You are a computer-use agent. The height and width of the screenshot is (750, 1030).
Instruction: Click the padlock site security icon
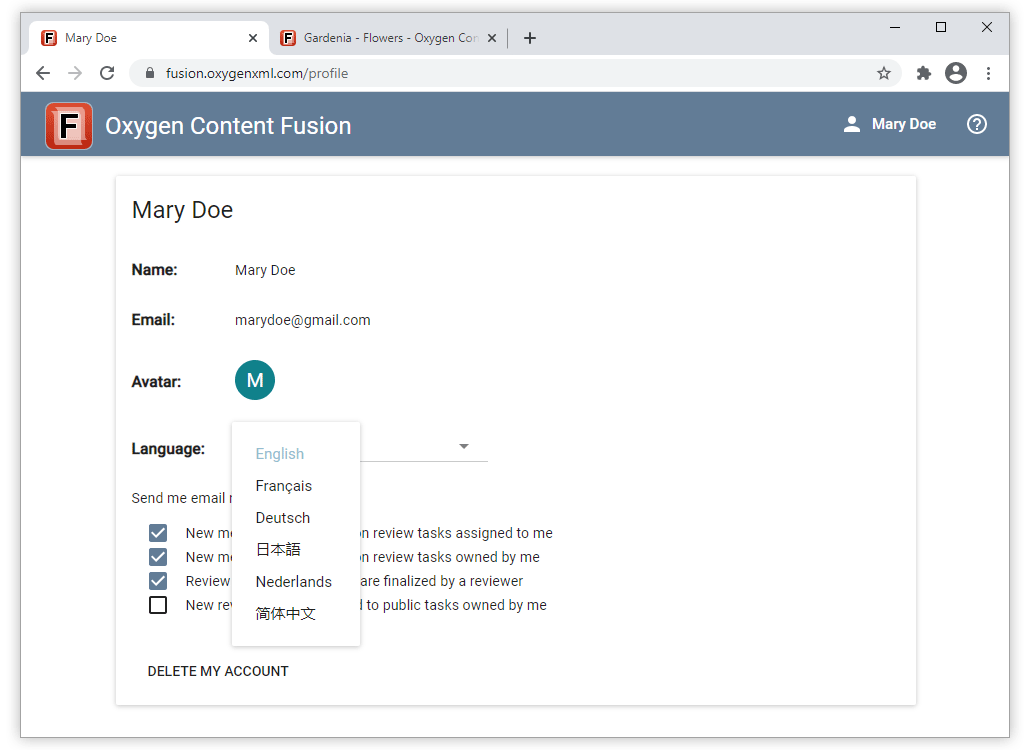point(150,73)
